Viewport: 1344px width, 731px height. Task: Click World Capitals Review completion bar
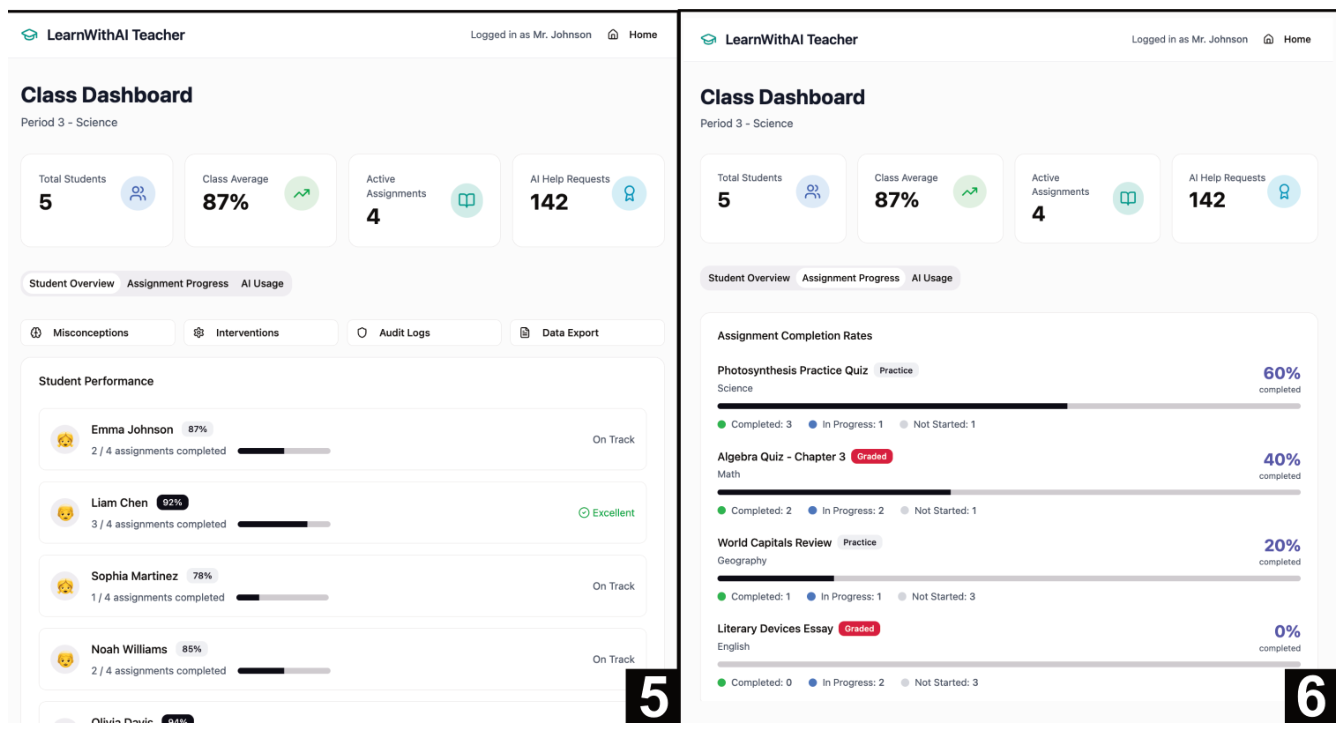tap(1009, 578)
